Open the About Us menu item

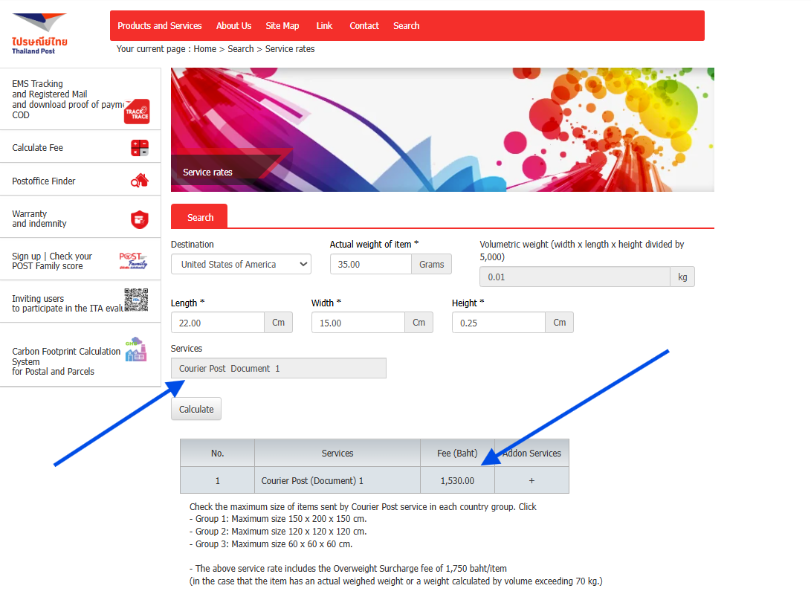tap(233, 26)
